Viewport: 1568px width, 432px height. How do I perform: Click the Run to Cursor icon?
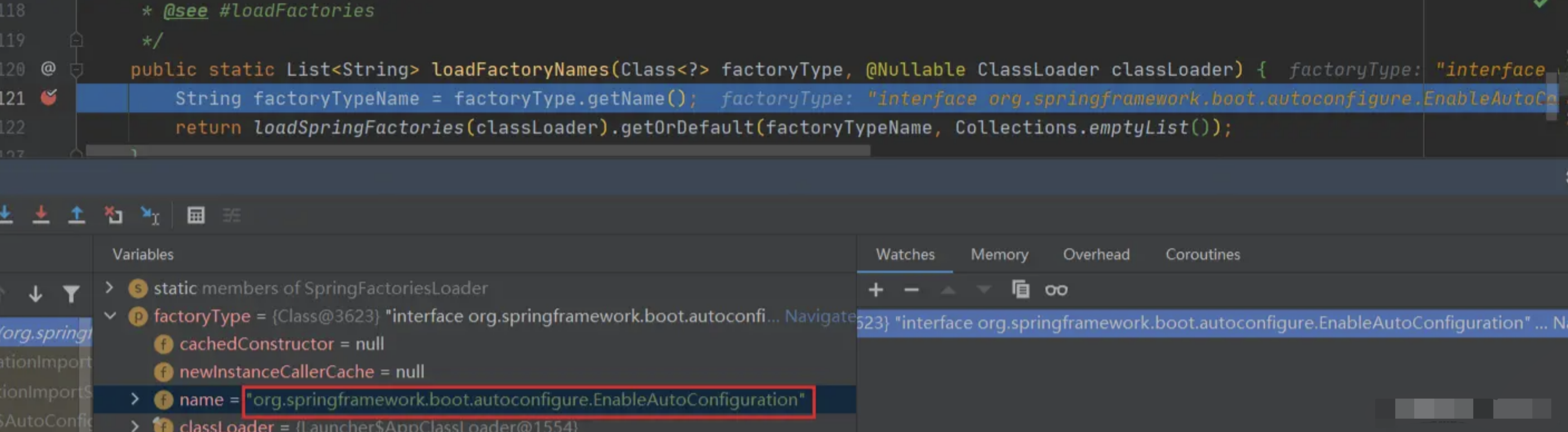(x=150, y=215)
